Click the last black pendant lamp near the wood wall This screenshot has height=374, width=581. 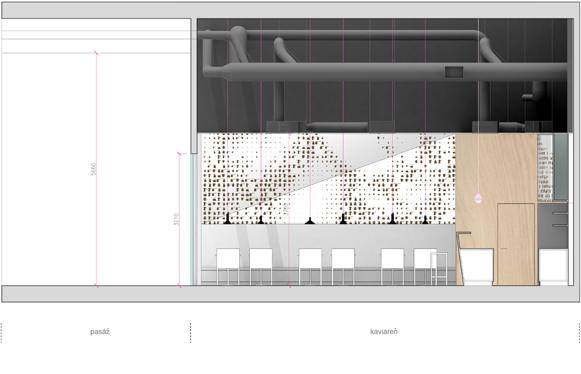[425, 220]
